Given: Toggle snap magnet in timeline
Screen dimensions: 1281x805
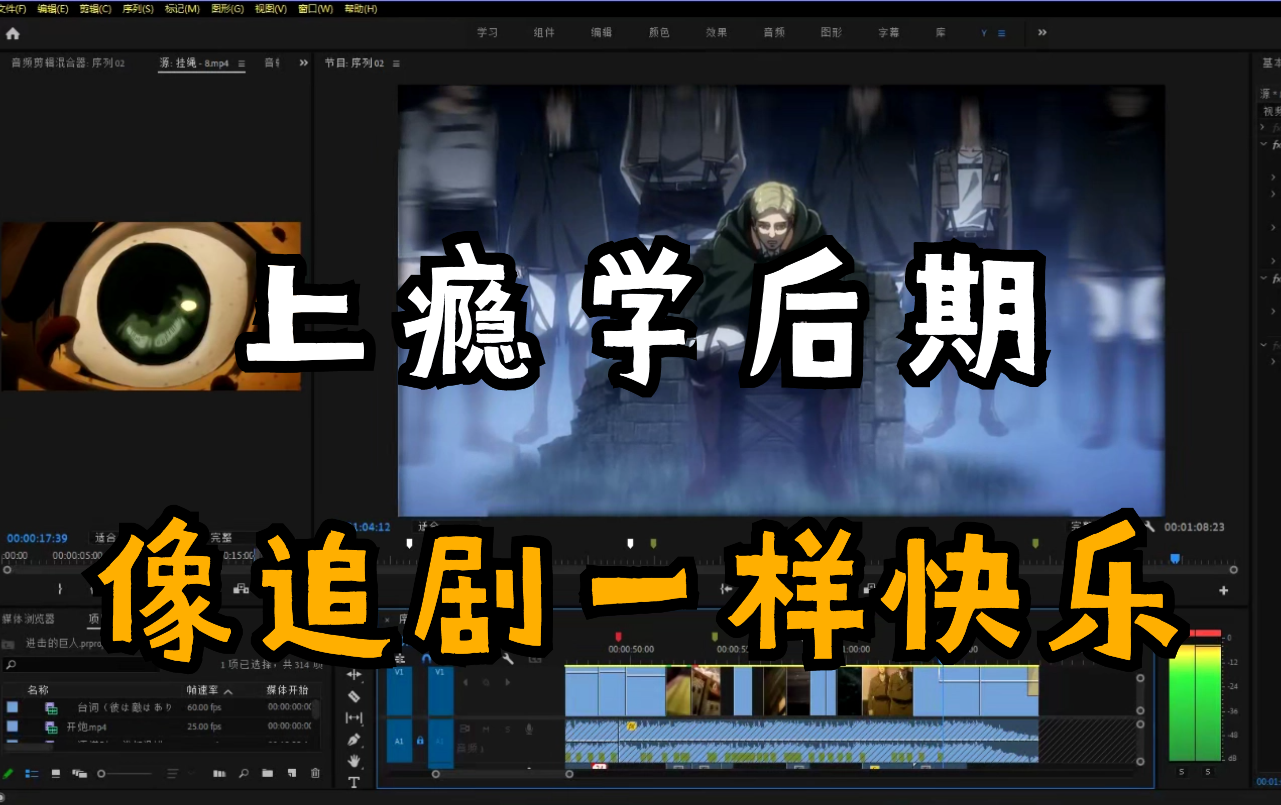Looking at the screenshot, I should [427, 658].
